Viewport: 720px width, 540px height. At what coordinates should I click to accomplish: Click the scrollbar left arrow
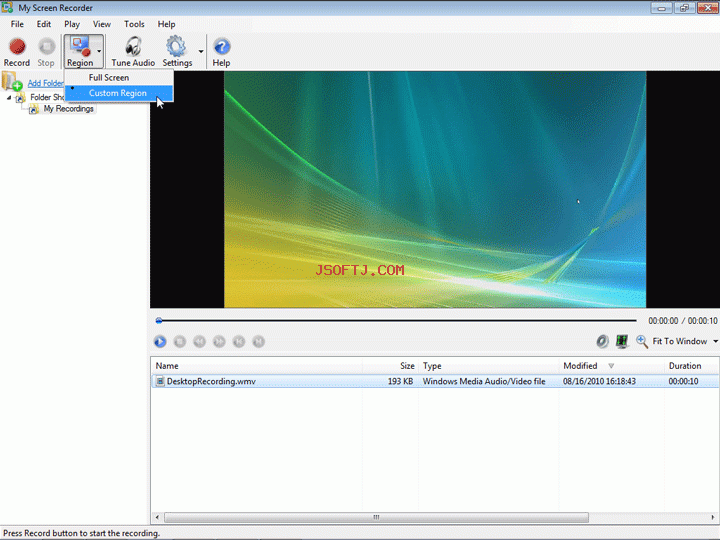pyautogui.click(x=157, y=518)
